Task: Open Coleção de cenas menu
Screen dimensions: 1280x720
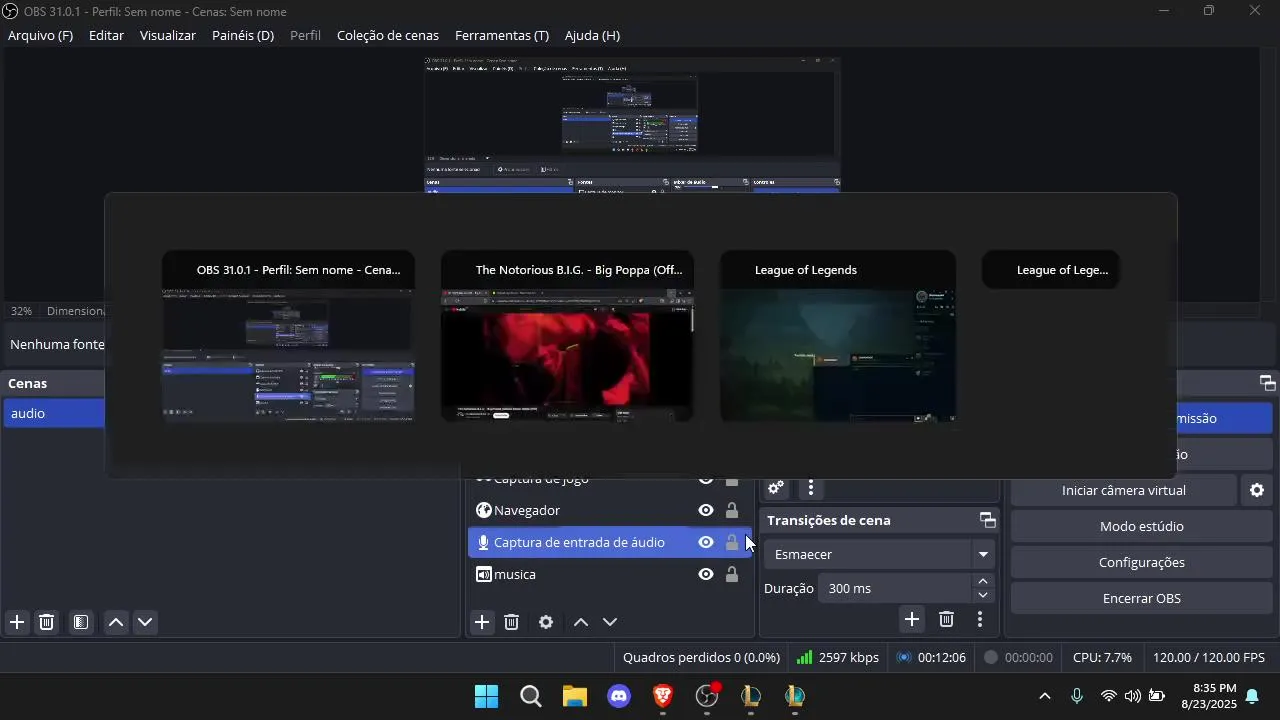Action: coord(388,35)
